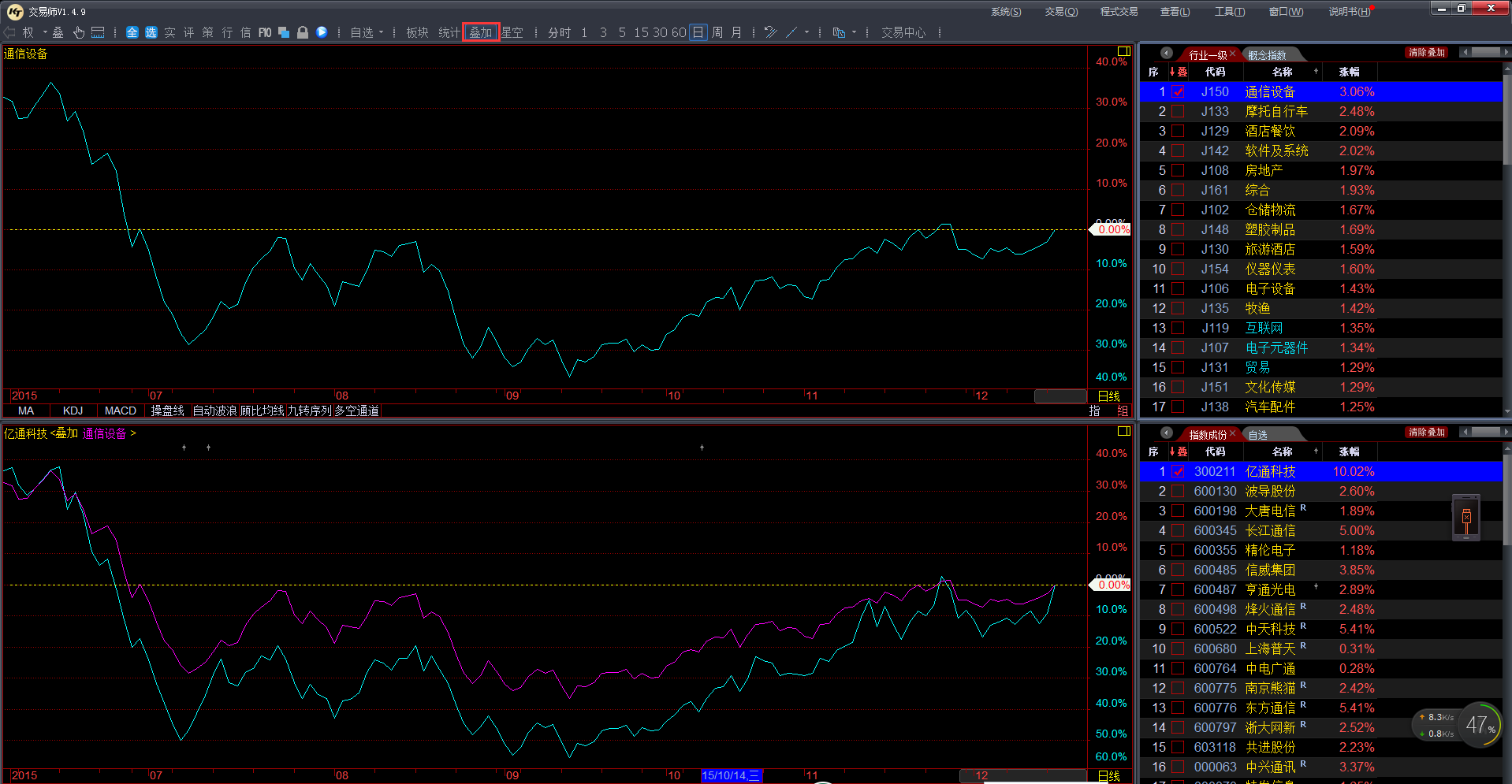Select the line drawing tool icon
This screenshot has height=784, width=1512.
click(791, 32)
